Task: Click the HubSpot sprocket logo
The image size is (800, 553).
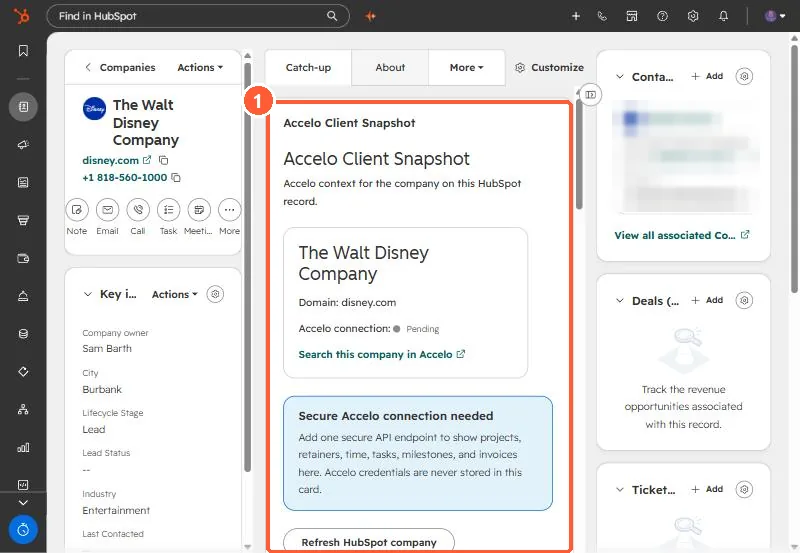Action: click(21, 16)
